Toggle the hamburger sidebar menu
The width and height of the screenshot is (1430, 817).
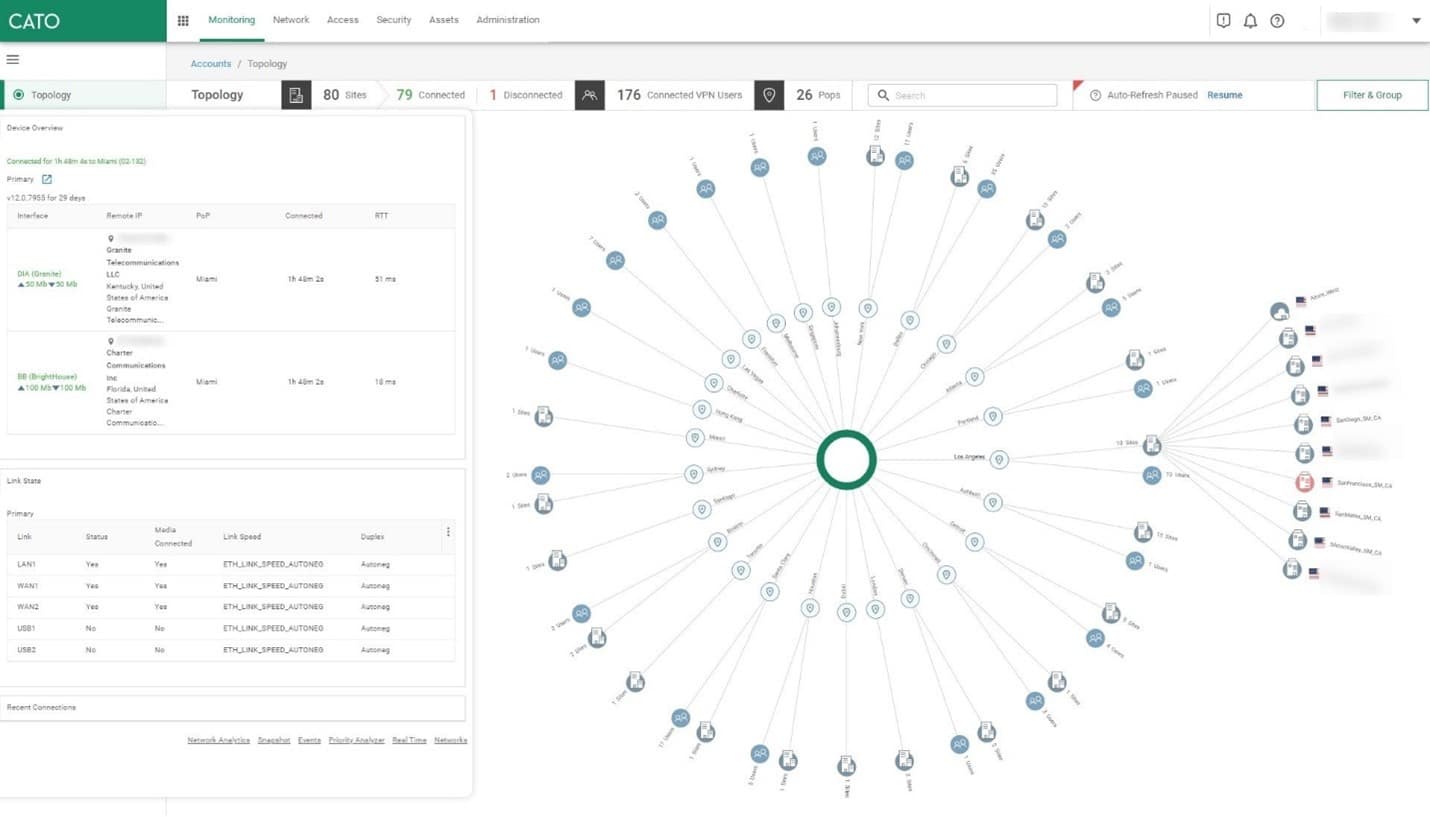pos(13,60)
